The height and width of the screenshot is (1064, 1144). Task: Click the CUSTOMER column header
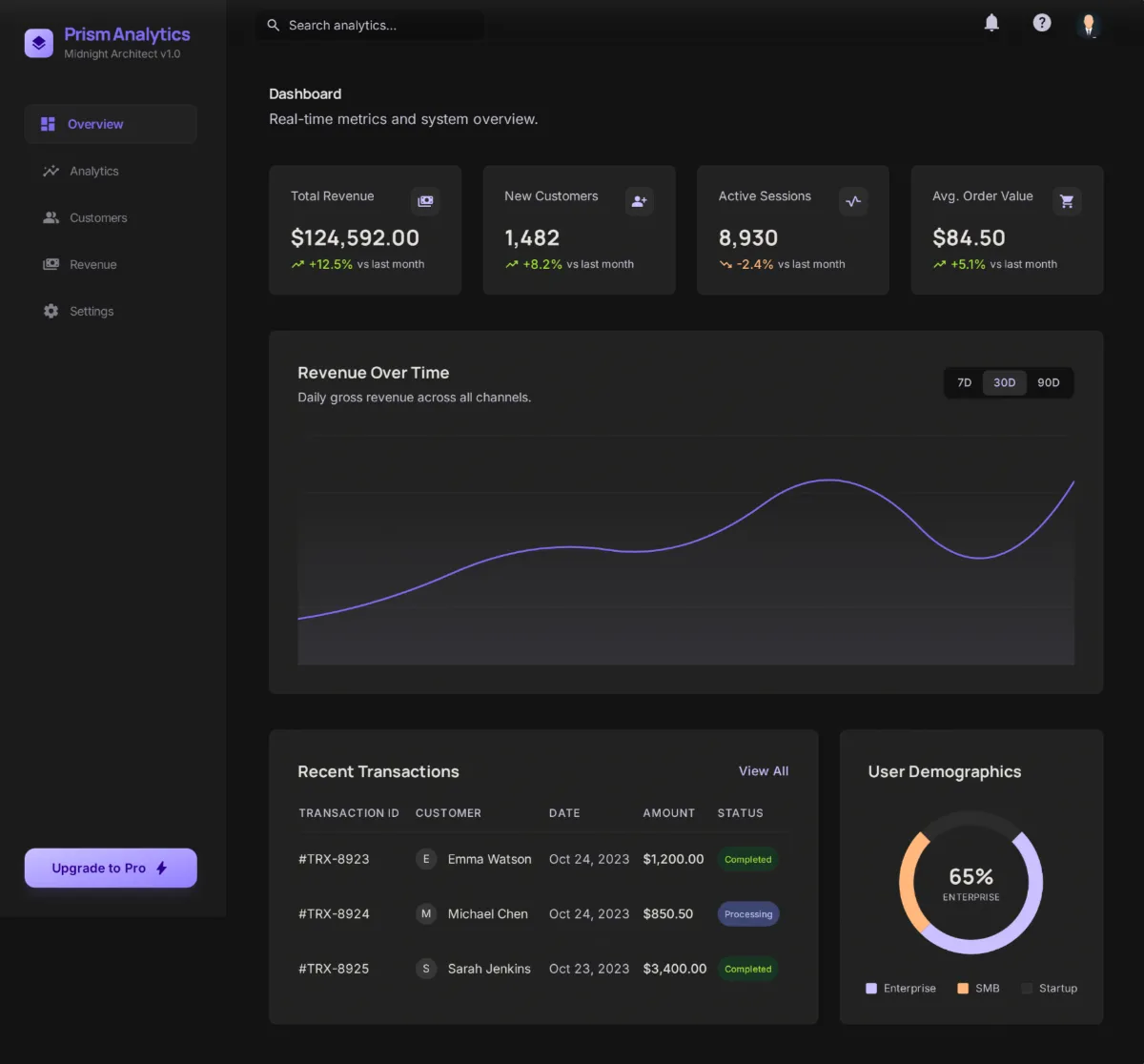pyautogui.click(x=448, y=813)
